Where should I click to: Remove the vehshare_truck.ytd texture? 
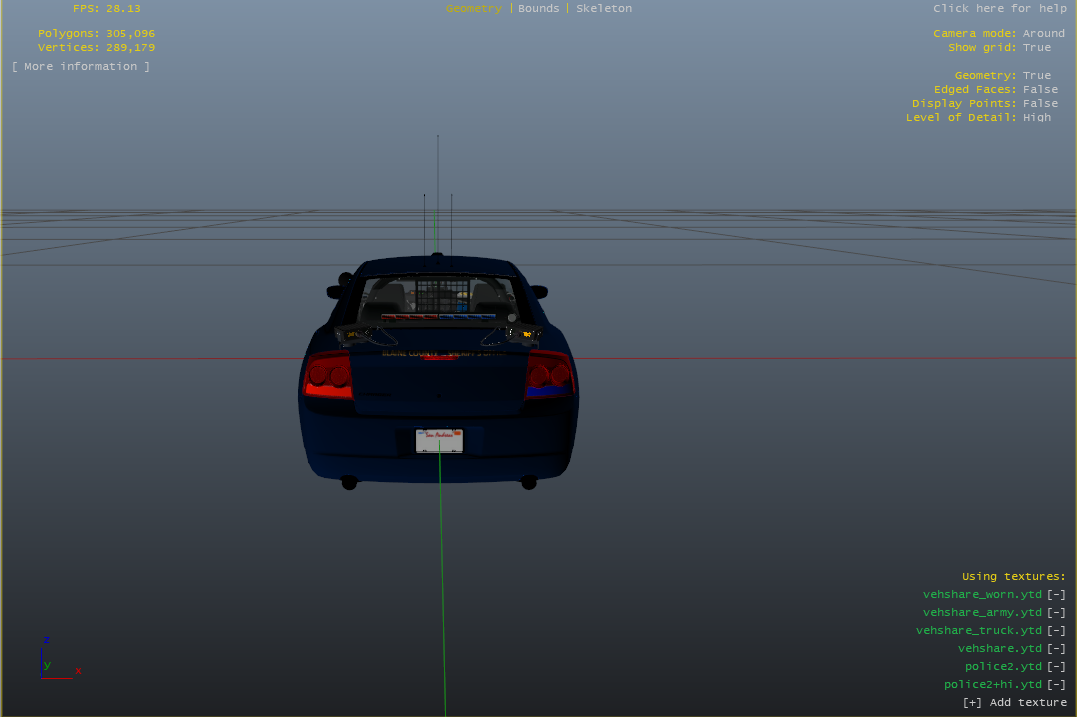click(x=1056, y=630)
